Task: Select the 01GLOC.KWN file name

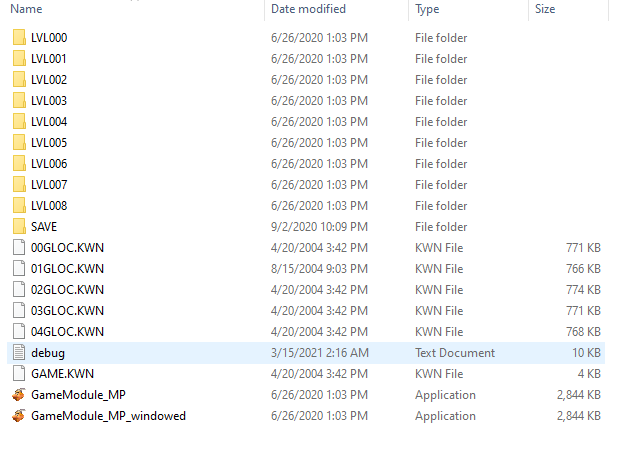Action: (68, 268)
